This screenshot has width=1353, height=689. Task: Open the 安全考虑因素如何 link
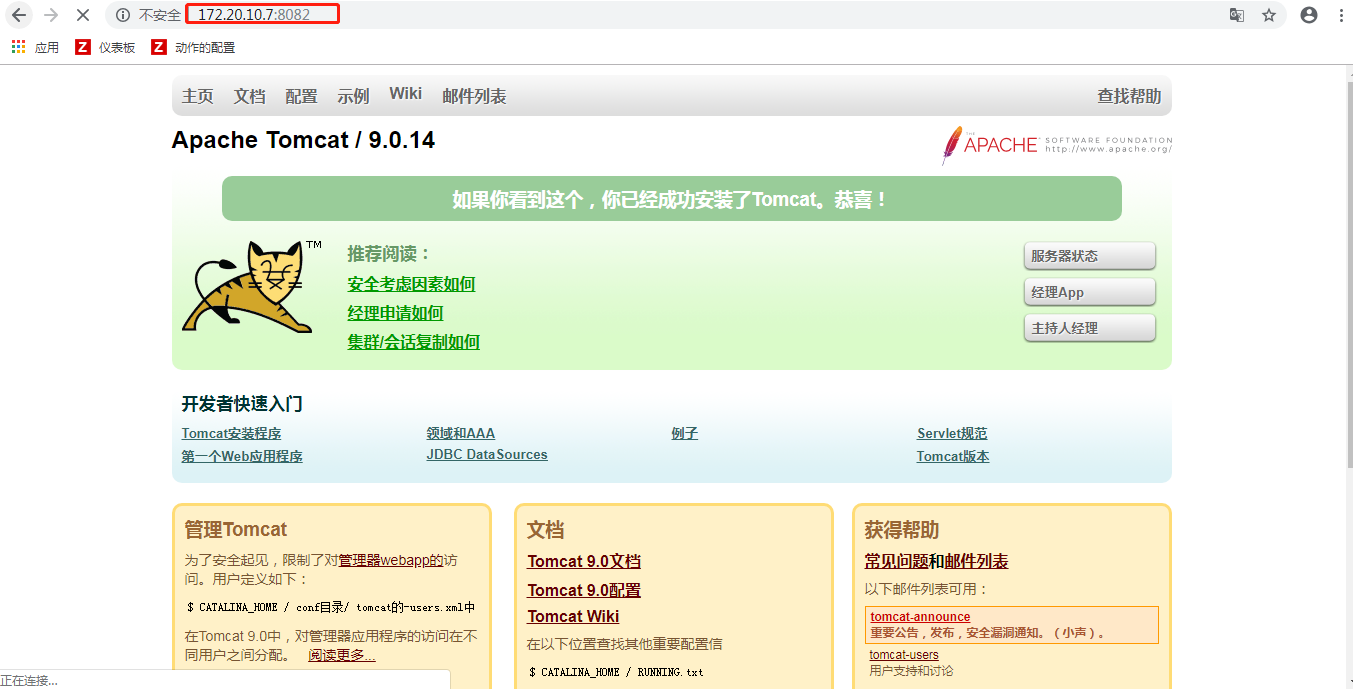(411, 284)
